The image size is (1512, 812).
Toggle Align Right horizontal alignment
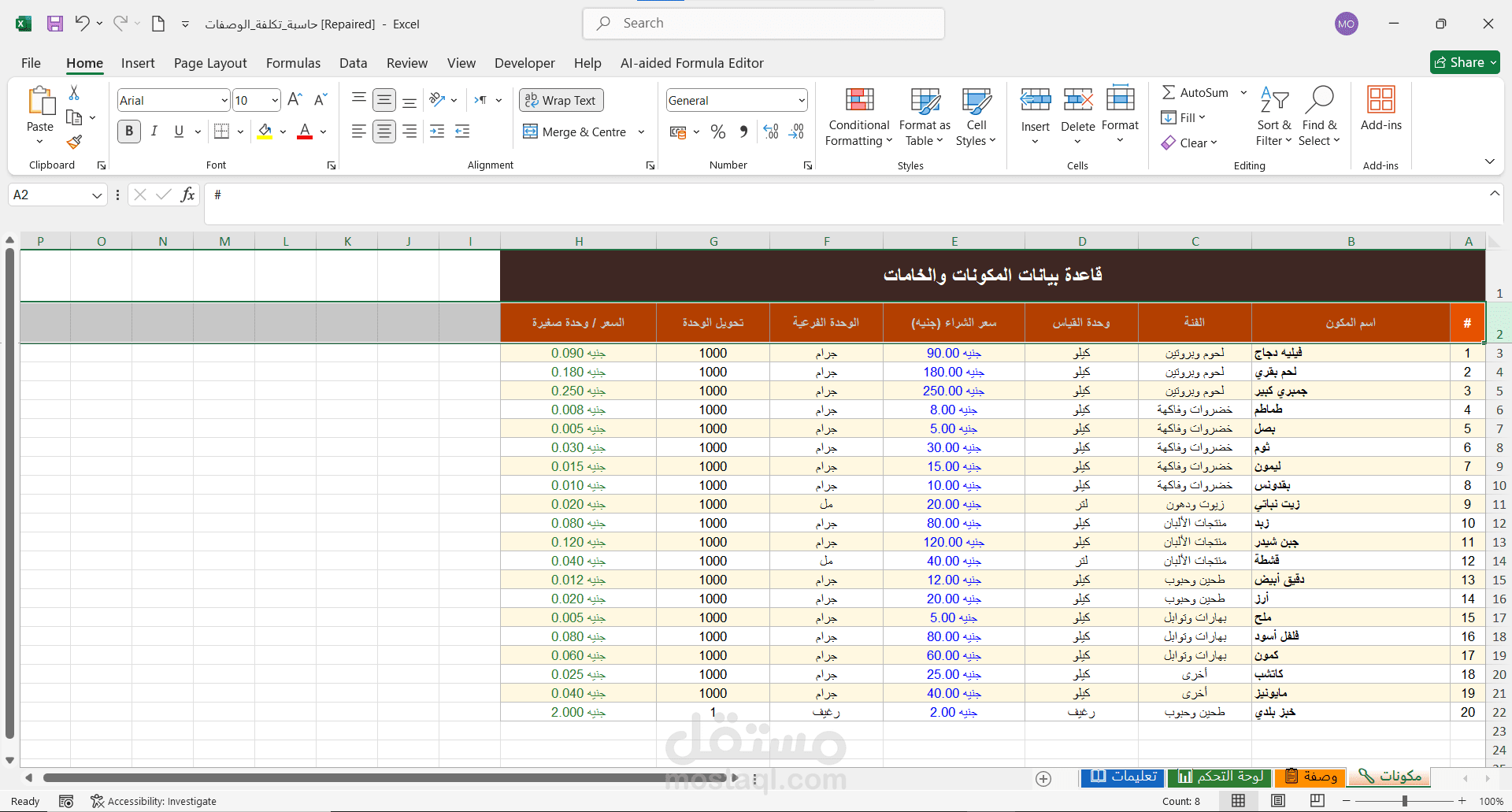pyautogui.click(x=409, y=132)
